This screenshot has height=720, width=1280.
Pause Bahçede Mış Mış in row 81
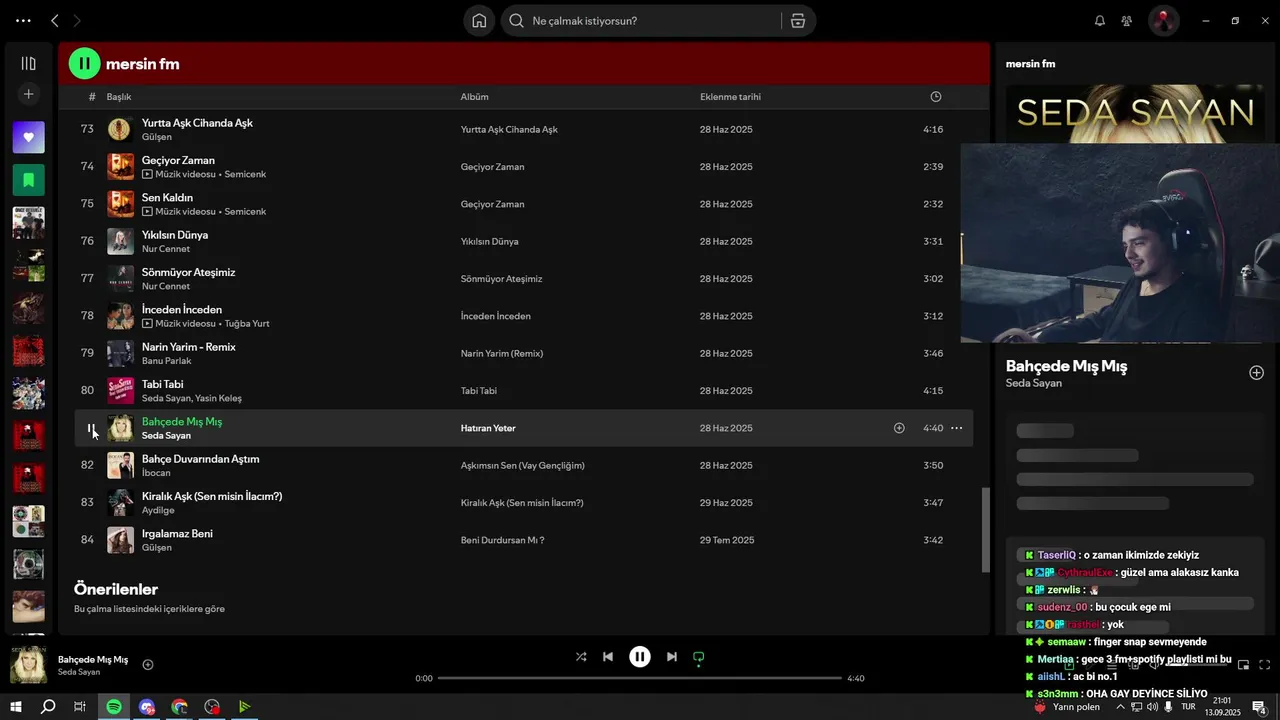[x=90, y=428]
